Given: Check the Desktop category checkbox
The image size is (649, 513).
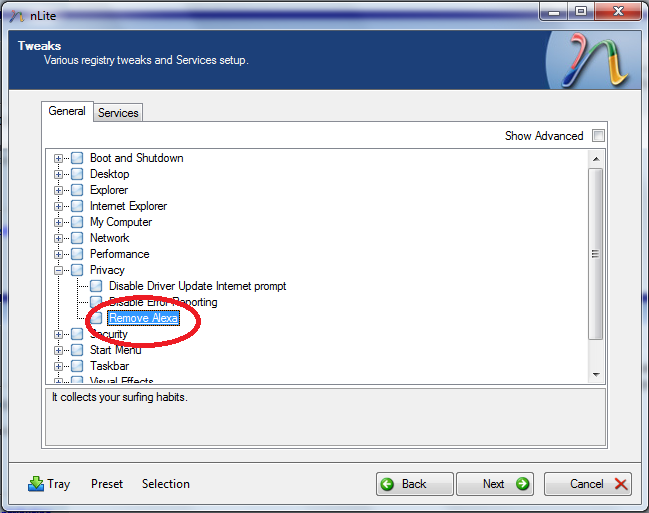Looking at the screenshot, I should pyautogui.click(x=77, y=174).
